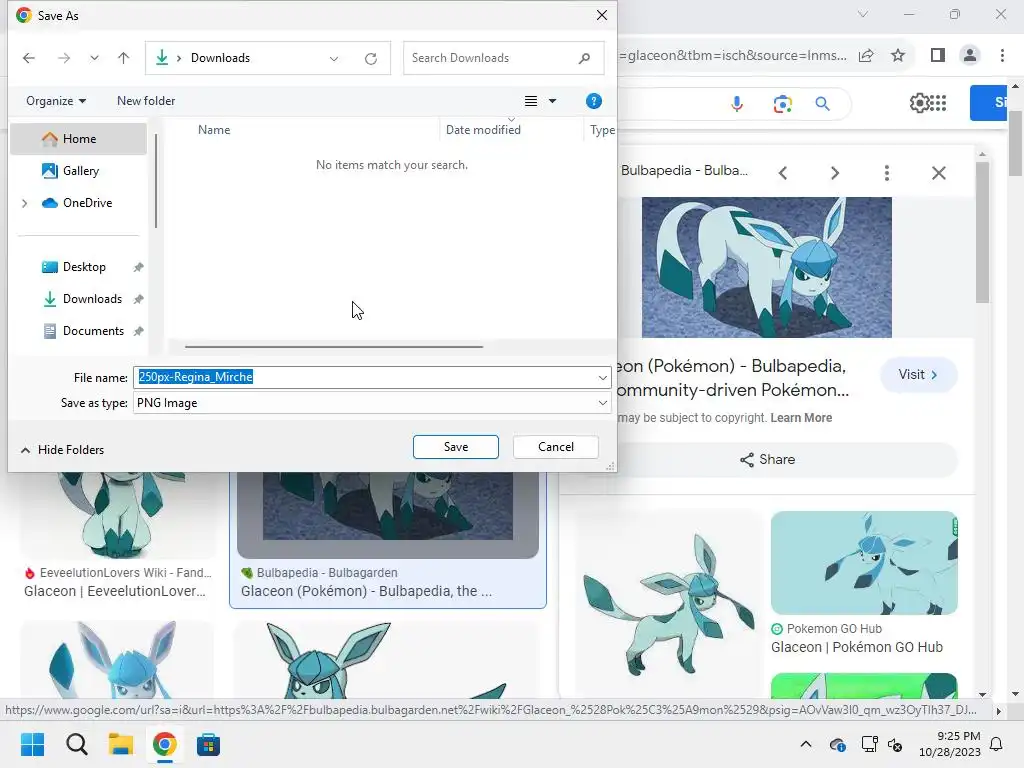Toggle Chrome side panel
This screenshot has width=1024, height=768.
click(938, 56)
